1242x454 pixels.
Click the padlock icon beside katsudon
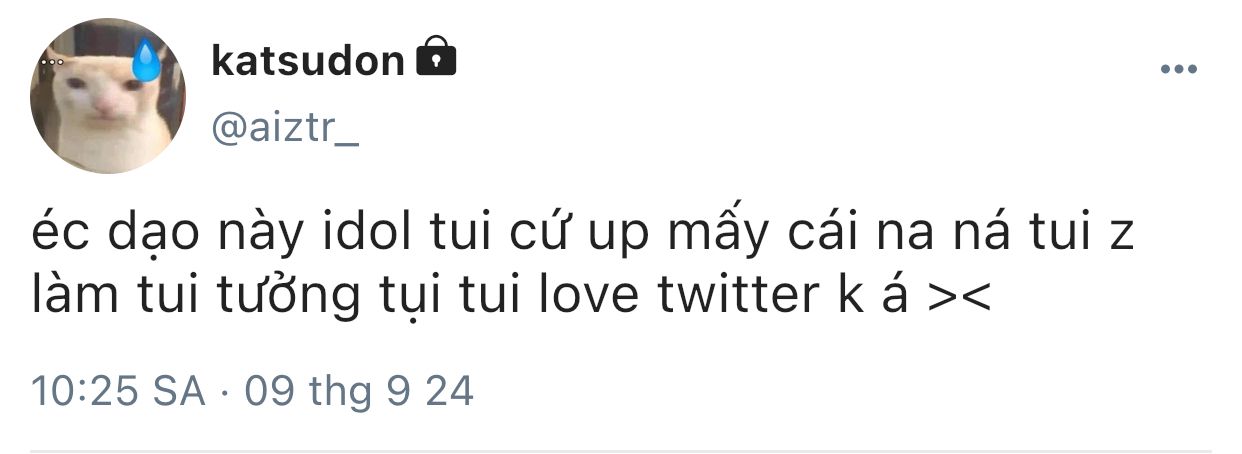pos(435,59)
